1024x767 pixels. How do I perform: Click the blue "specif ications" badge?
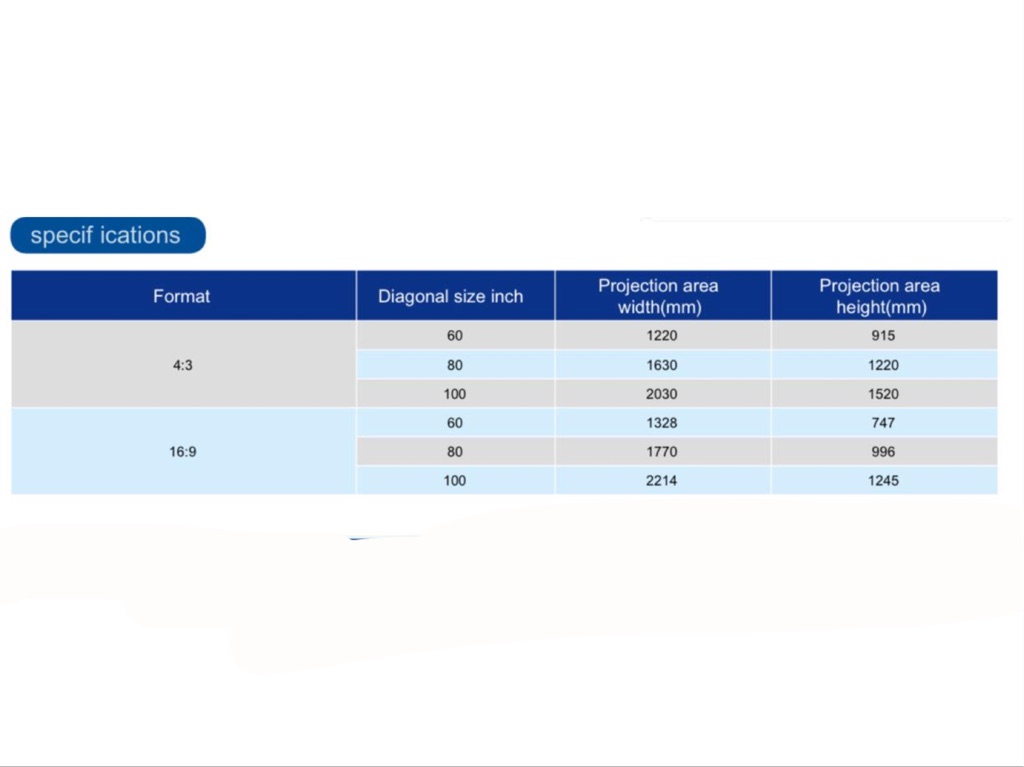pos(107,236)
